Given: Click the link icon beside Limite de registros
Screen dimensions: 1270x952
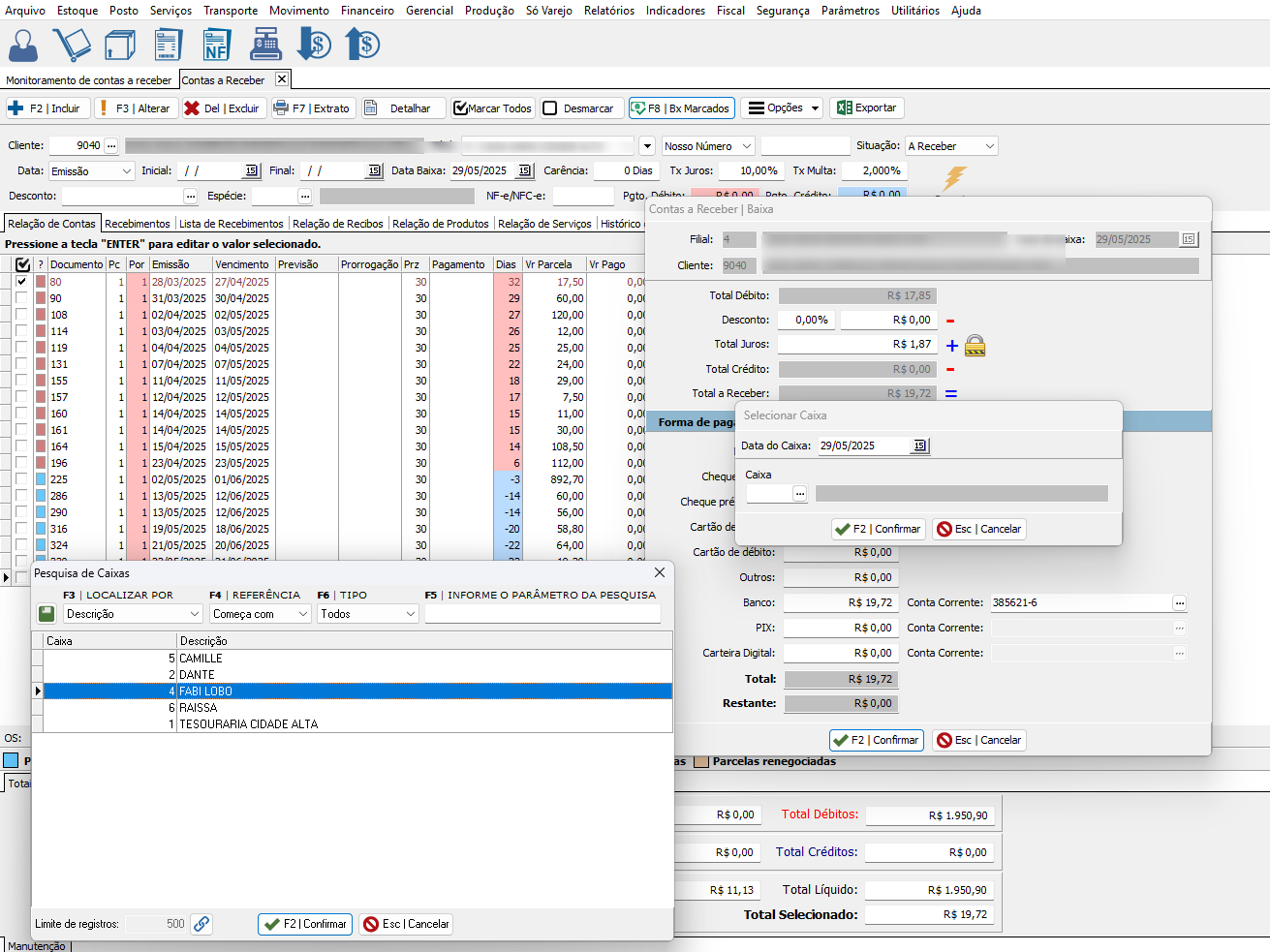Looking at the screenshot, I should [x=201, y=924].
